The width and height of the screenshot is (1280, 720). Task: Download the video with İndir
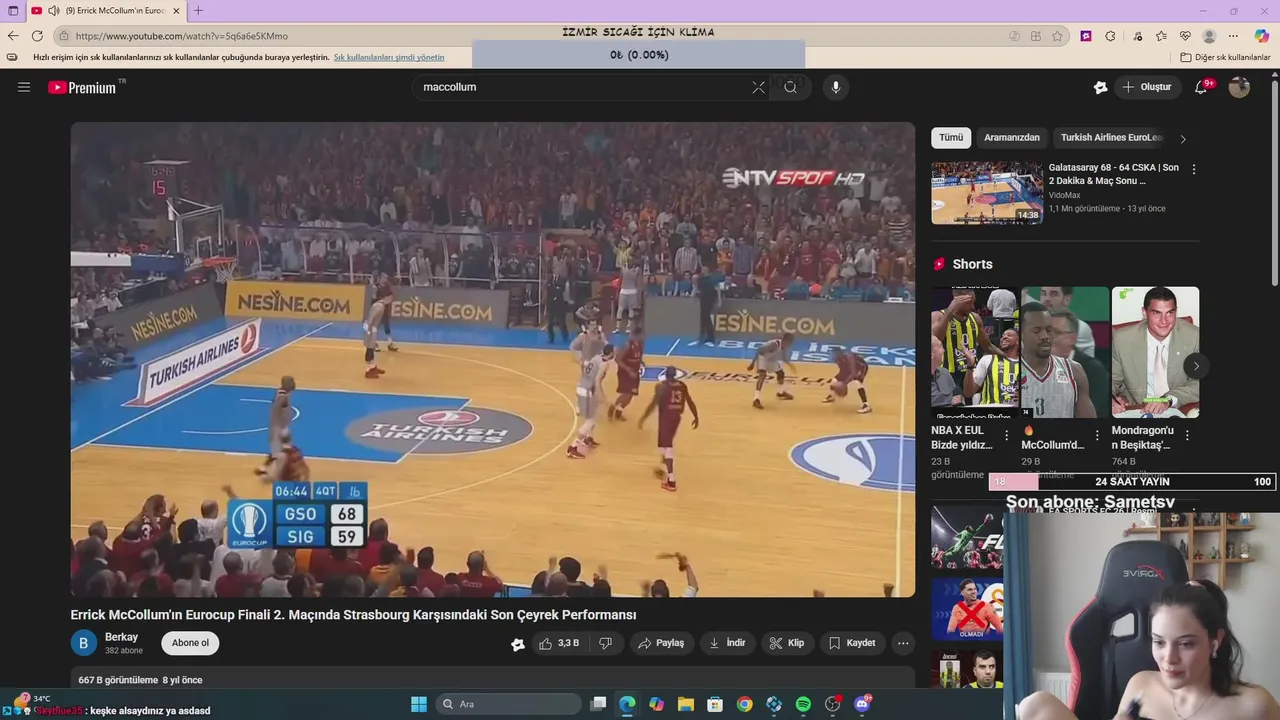pos(727,643)
